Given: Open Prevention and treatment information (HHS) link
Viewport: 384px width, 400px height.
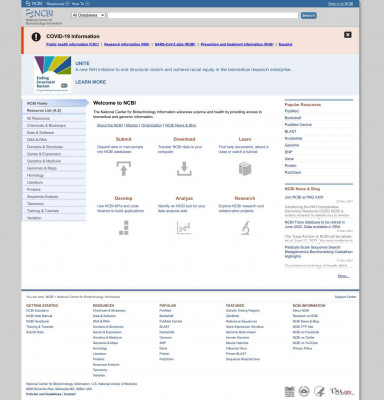Looking at the screenshot, I should coord(237,44).
